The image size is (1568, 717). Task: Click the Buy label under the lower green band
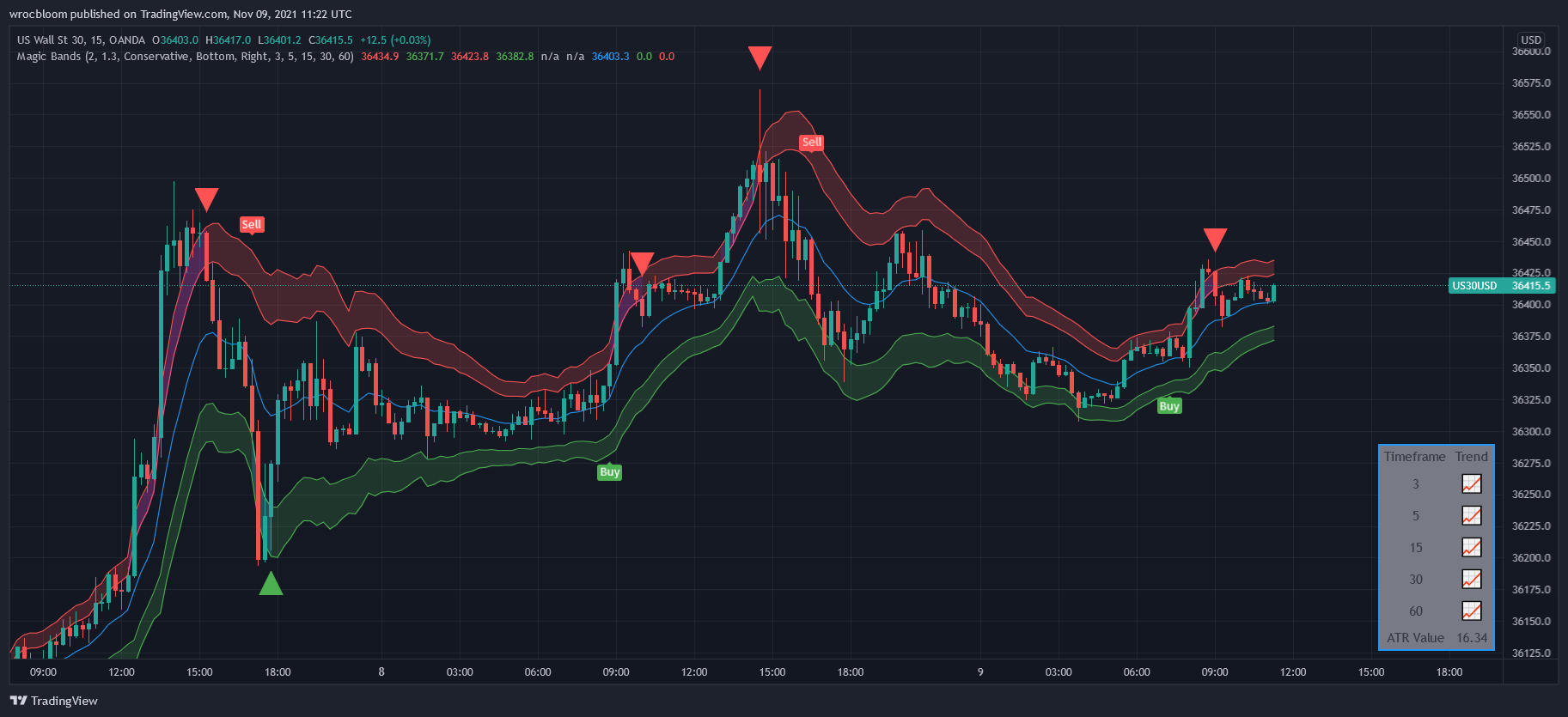(x=609, y=472)
